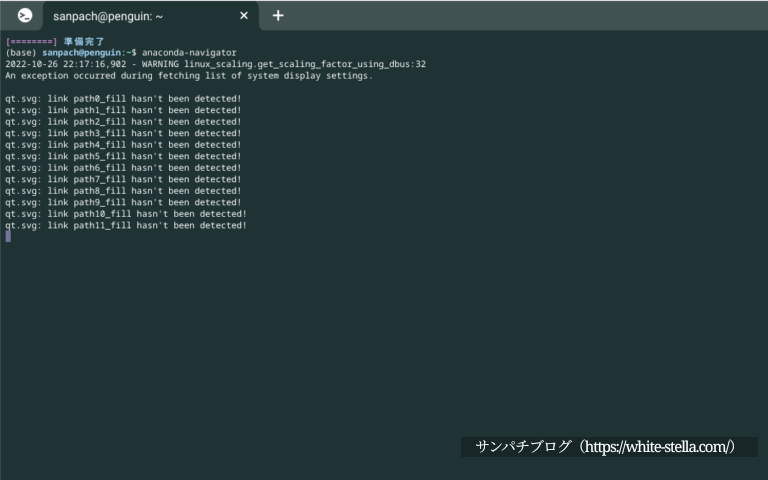768x480 pixels.
Task: Click the path8_fill not detected line
Action: tap(123, 191)
